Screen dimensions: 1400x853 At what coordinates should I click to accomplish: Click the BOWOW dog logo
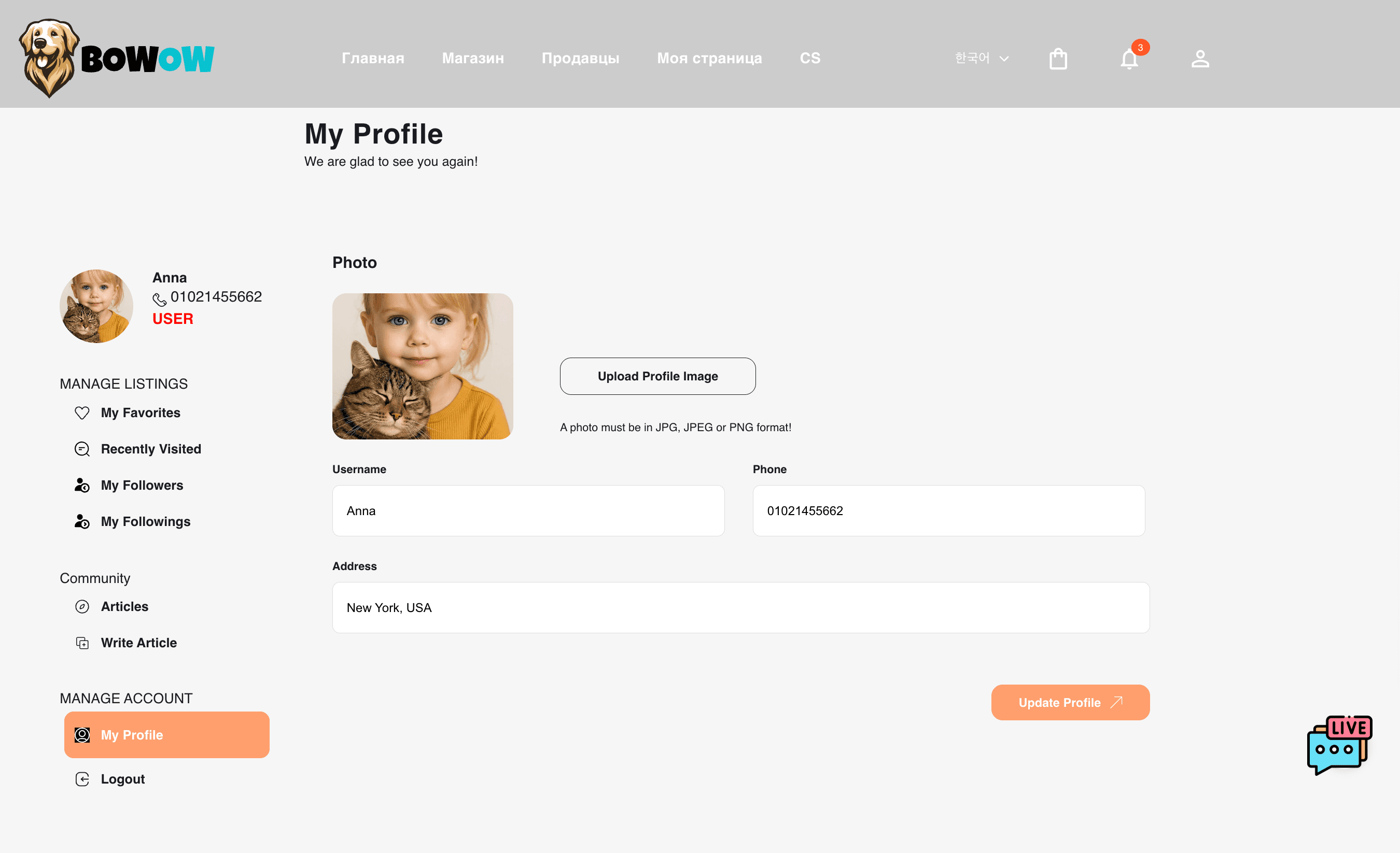tap(117, 58)
